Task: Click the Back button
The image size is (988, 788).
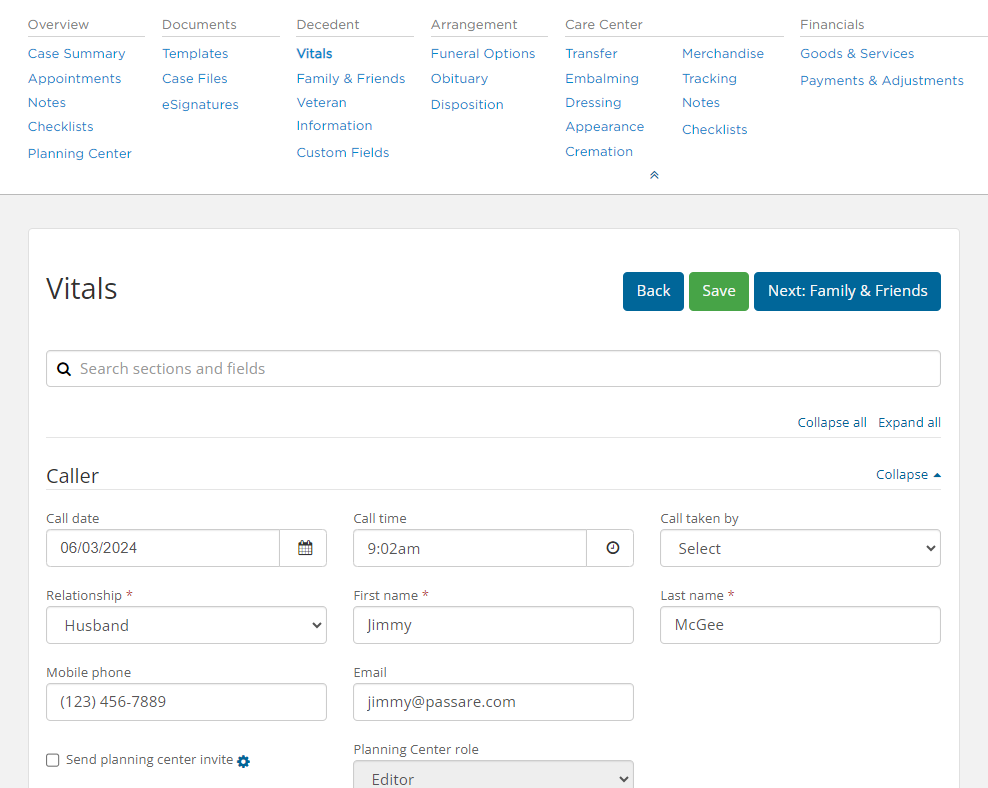Action: [653, 291]
